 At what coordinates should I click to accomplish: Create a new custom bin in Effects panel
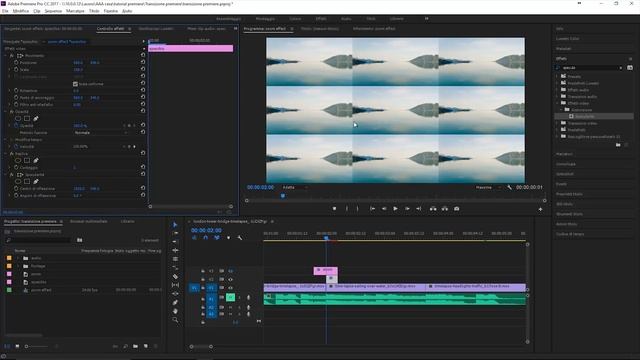[618, 145]
